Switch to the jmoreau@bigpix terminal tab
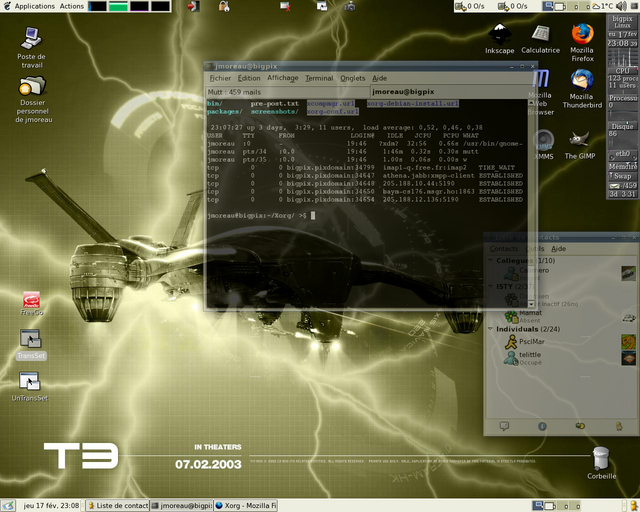Viewport: 640px width, 512px height. [x=451, y=92]
